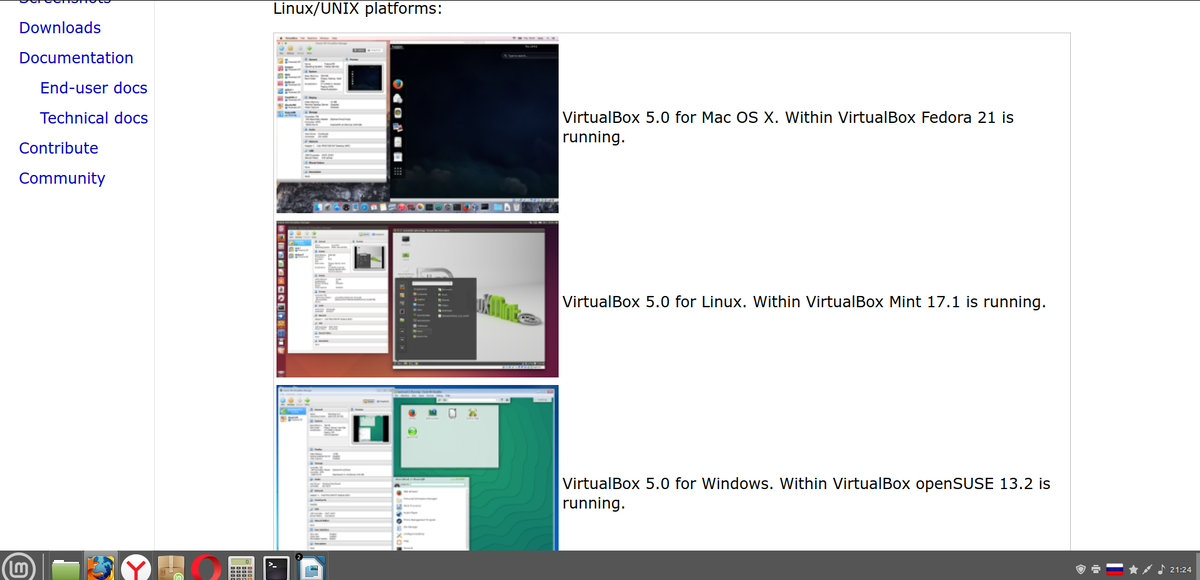Open the network connection tray icon
The height and width of the screenshot is (580, 1200).
(1147, 569)
